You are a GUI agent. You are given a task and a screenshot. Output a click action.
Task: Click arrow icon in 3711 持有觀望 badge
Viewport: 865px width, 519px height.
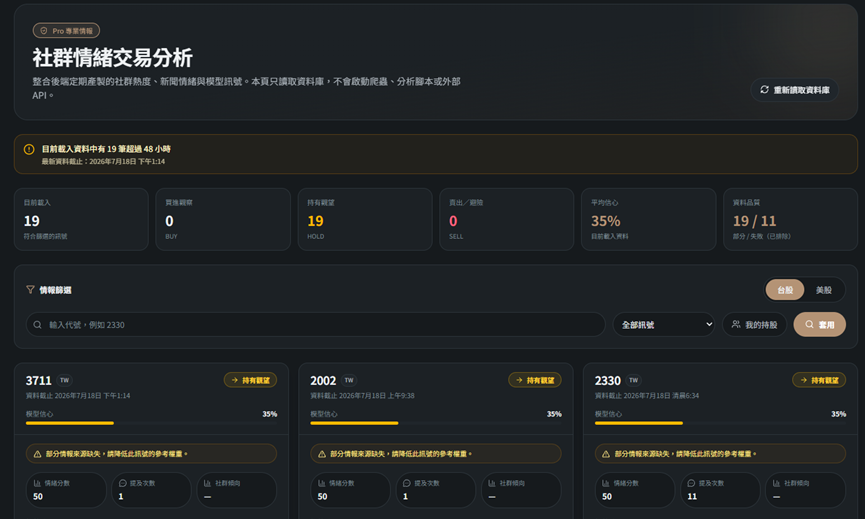click(234, 380)
